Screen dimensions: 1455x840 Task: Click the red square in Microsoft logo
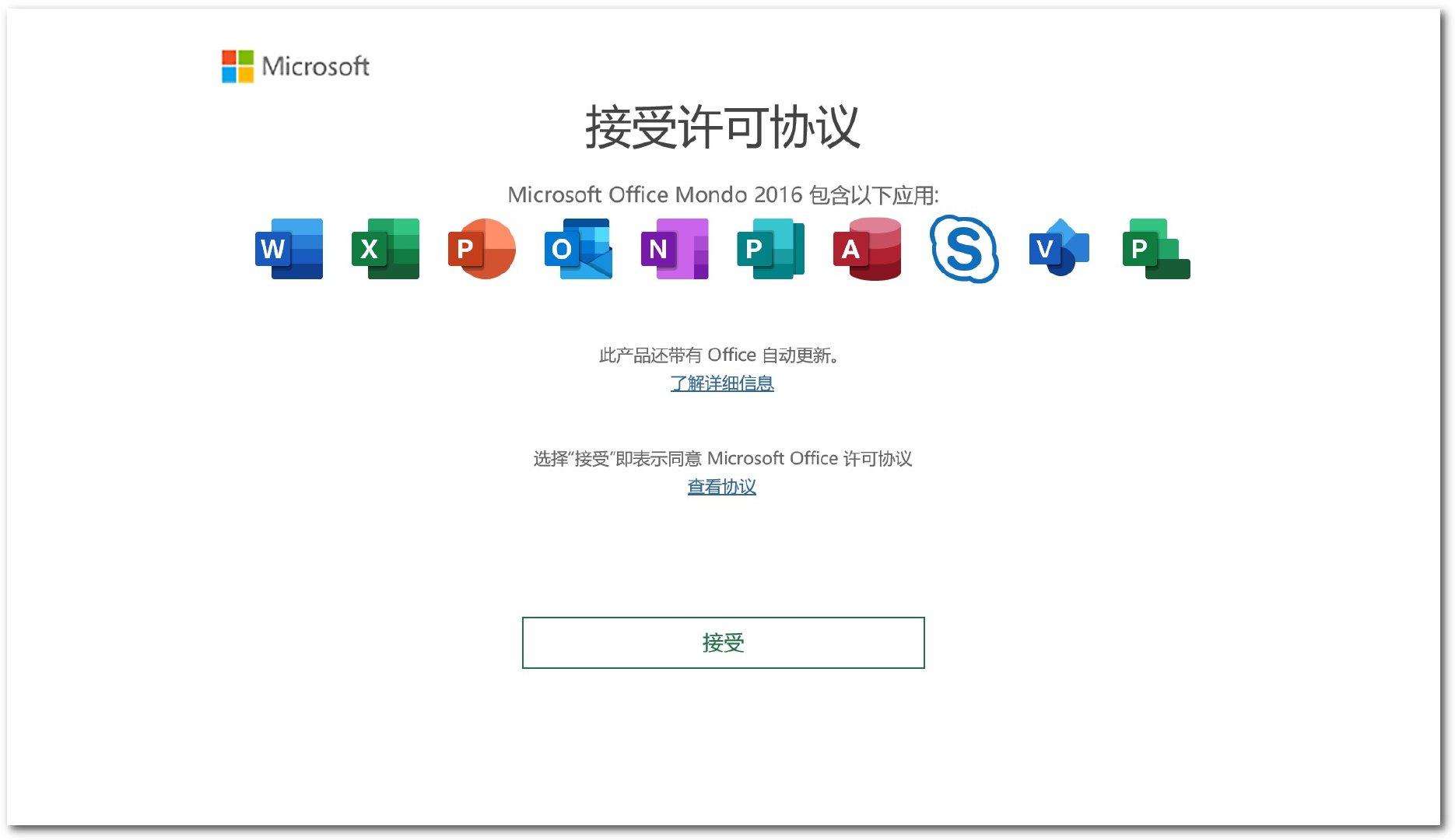[x=230, y=58]
